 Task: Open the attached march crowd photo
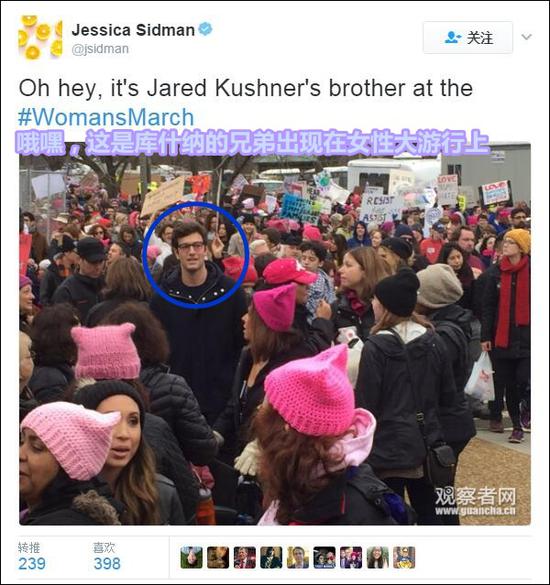(x=275, y=334)
